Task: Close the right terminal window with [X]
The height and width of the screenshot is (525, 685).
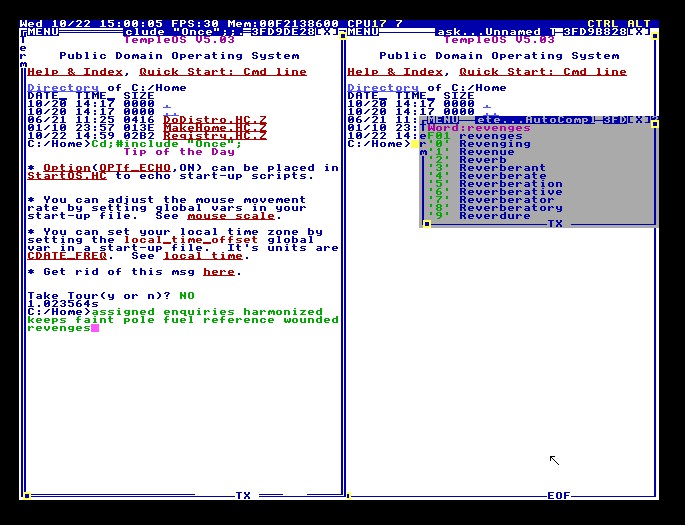Action: click(638, 32)
